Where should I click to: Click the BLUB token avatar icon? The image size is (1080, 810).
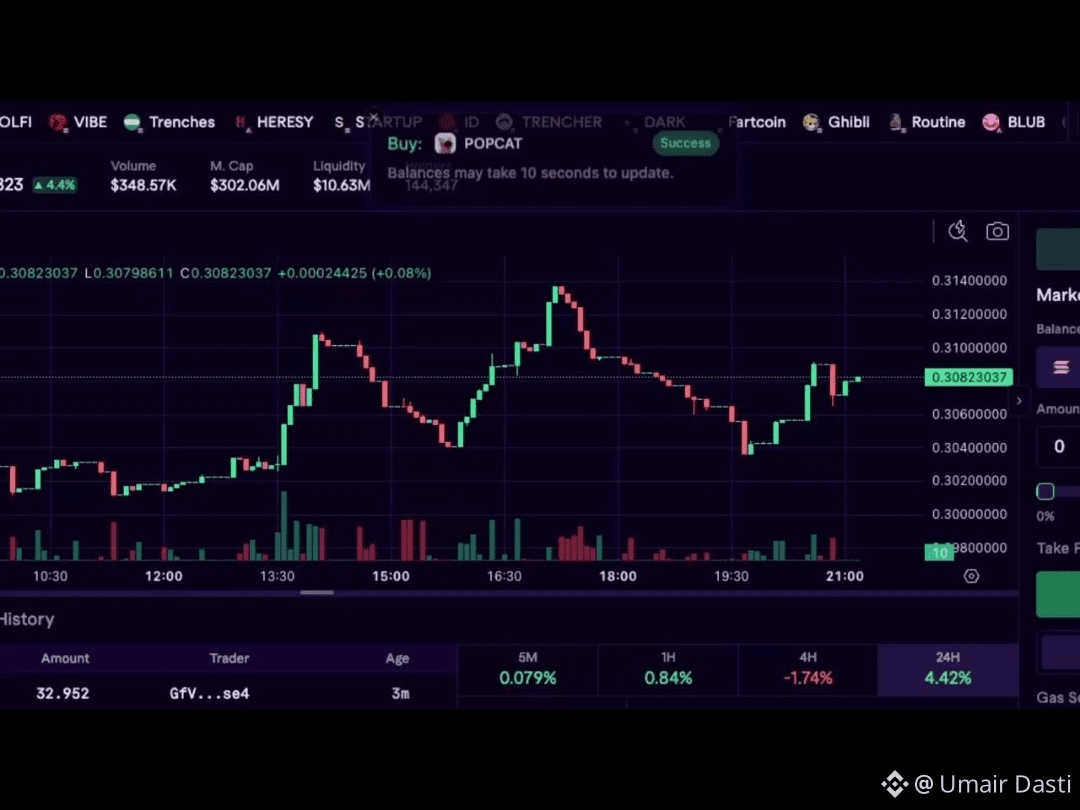tap(991, 123)
